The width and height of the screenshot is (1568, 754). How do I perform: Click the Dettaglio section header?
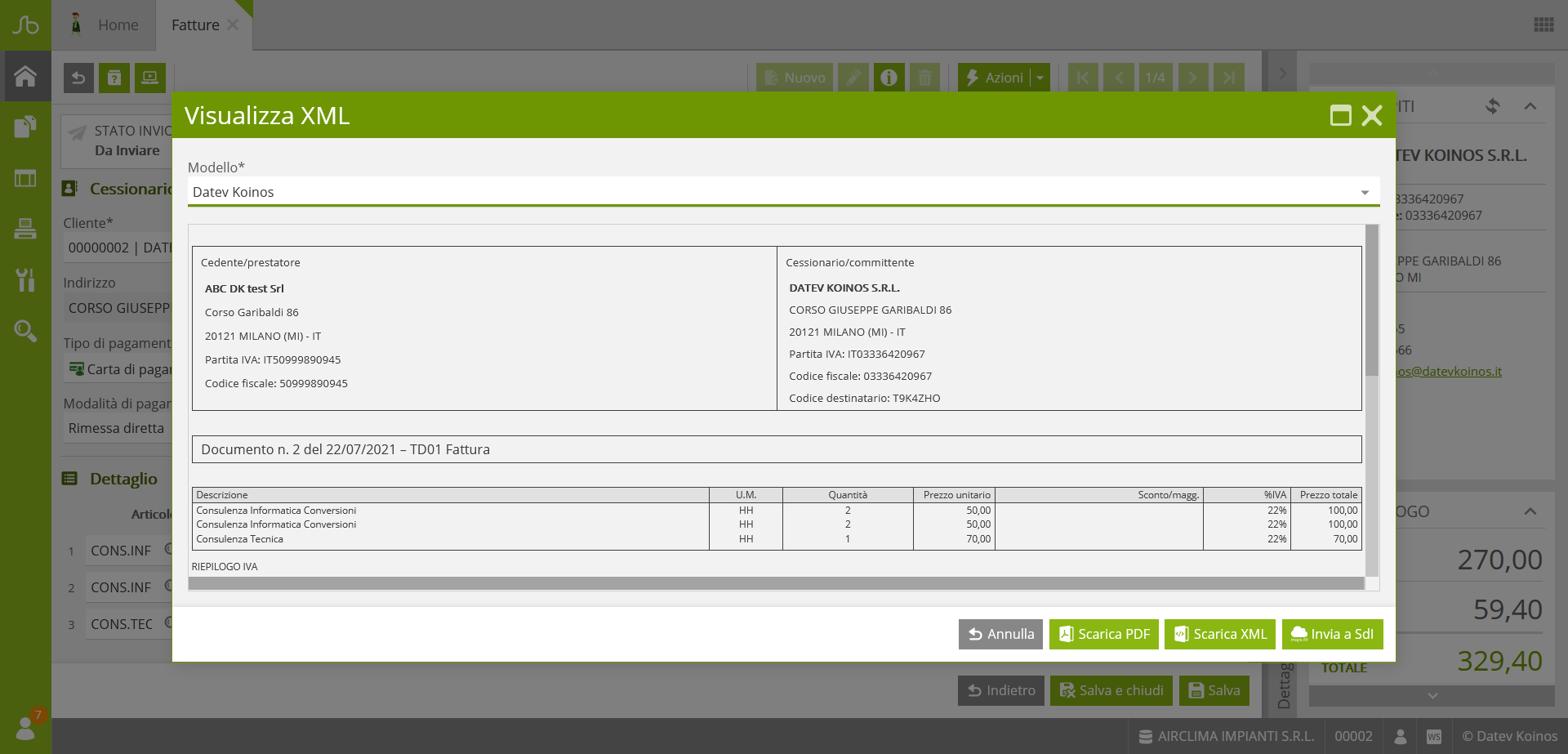point(123,479)
